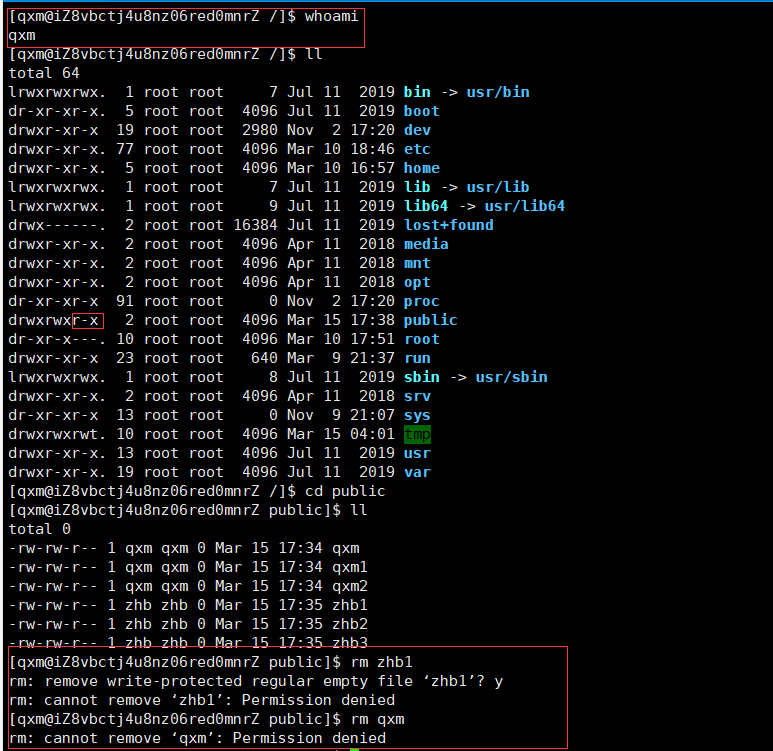The height and width of the screenshot is (751, 773).
Task: Click the time '21:07' on sys row
Action: (x=372, y=415)
